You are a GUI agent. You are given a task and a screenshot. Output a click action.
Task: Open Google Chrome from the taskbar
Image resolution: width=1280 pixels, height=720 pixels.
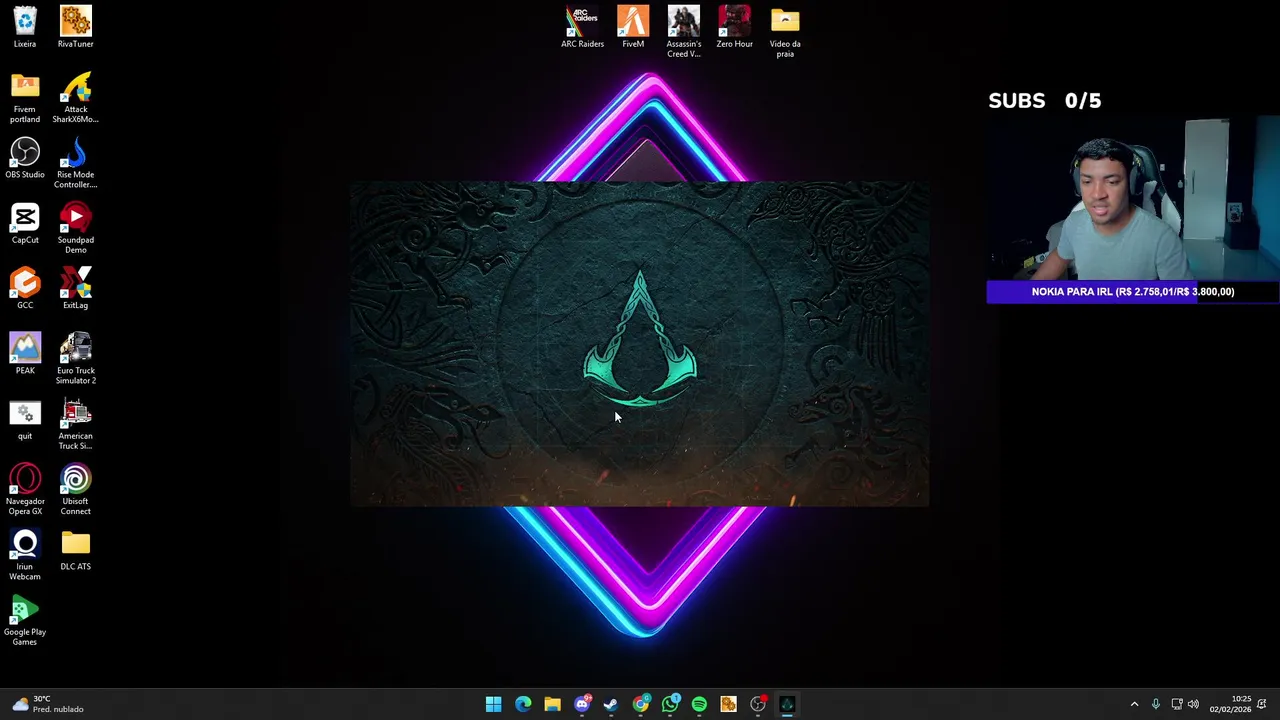tap(640, 704)
